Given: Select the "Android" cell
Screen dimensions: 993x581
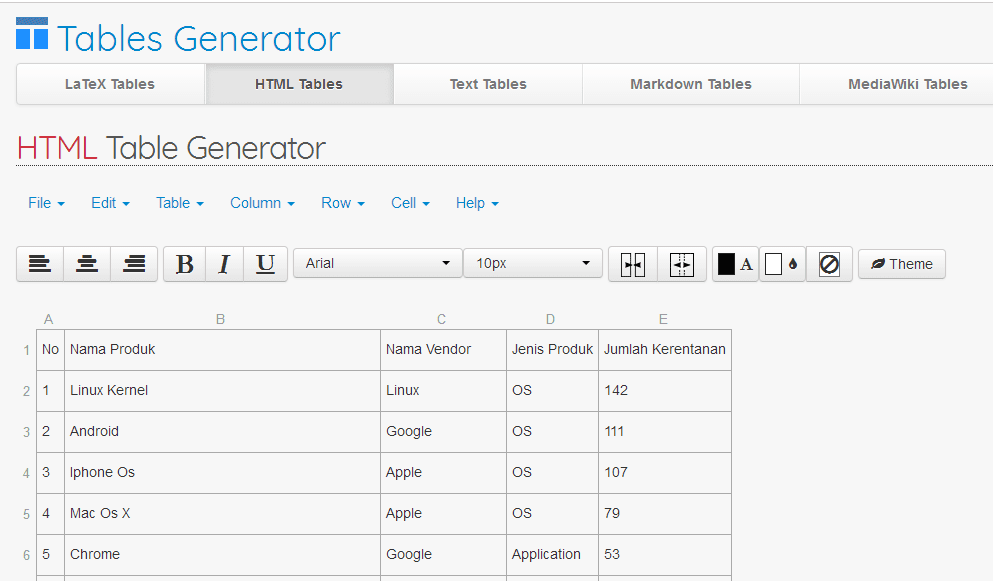Looking at the screenshot, I should click(x=222, y=432).
